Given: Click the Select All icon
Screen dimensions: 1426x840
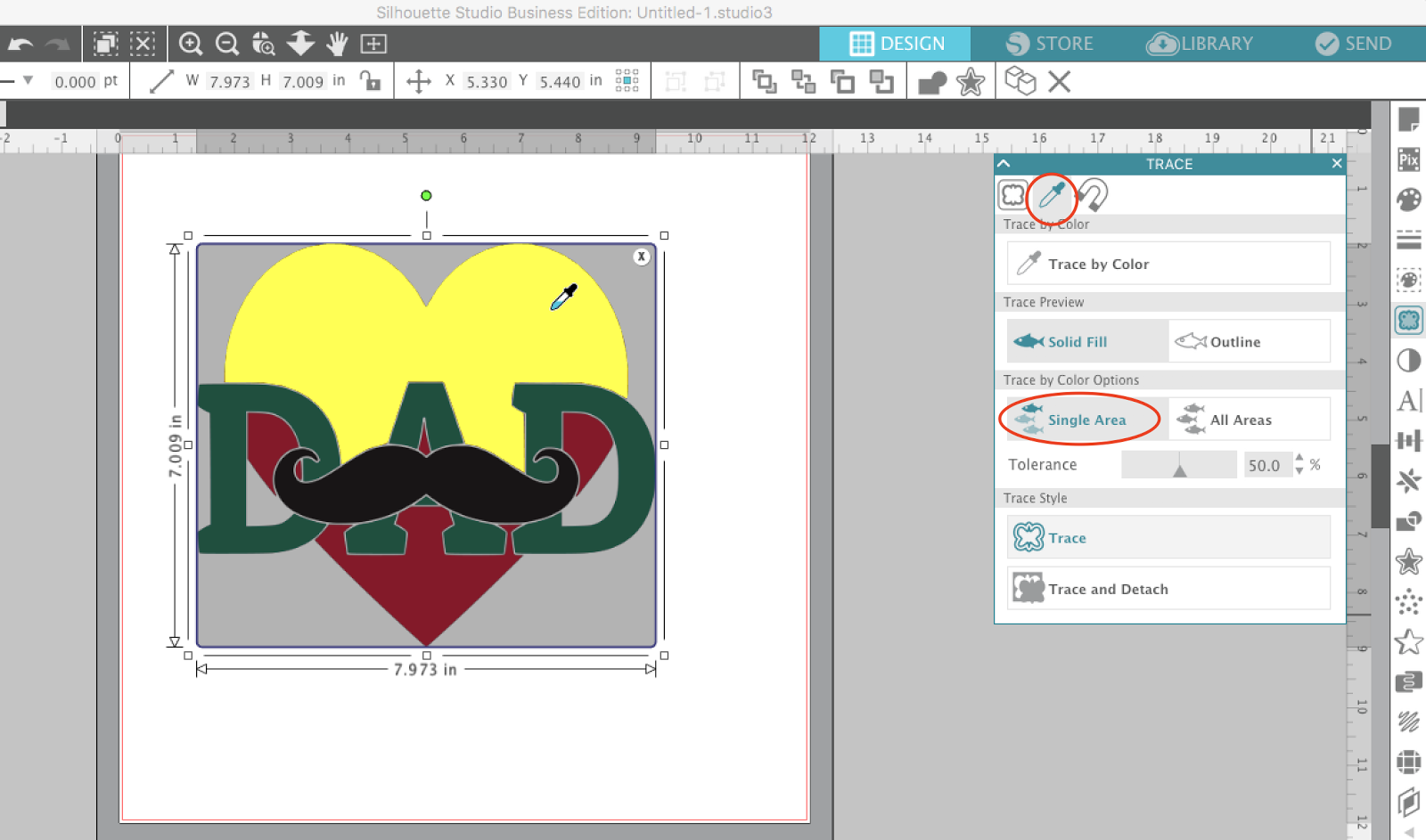Looking at the screenshot, I should [106, 44].
